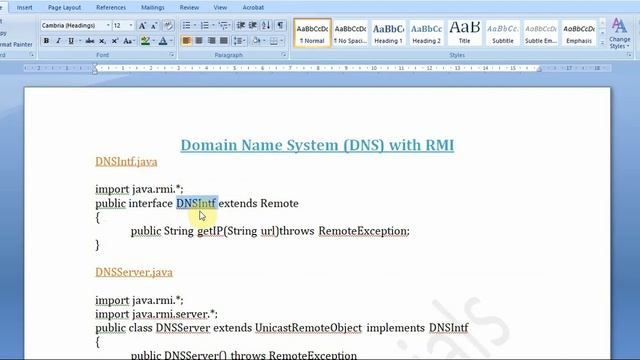Open the View tab

[220, 7]
